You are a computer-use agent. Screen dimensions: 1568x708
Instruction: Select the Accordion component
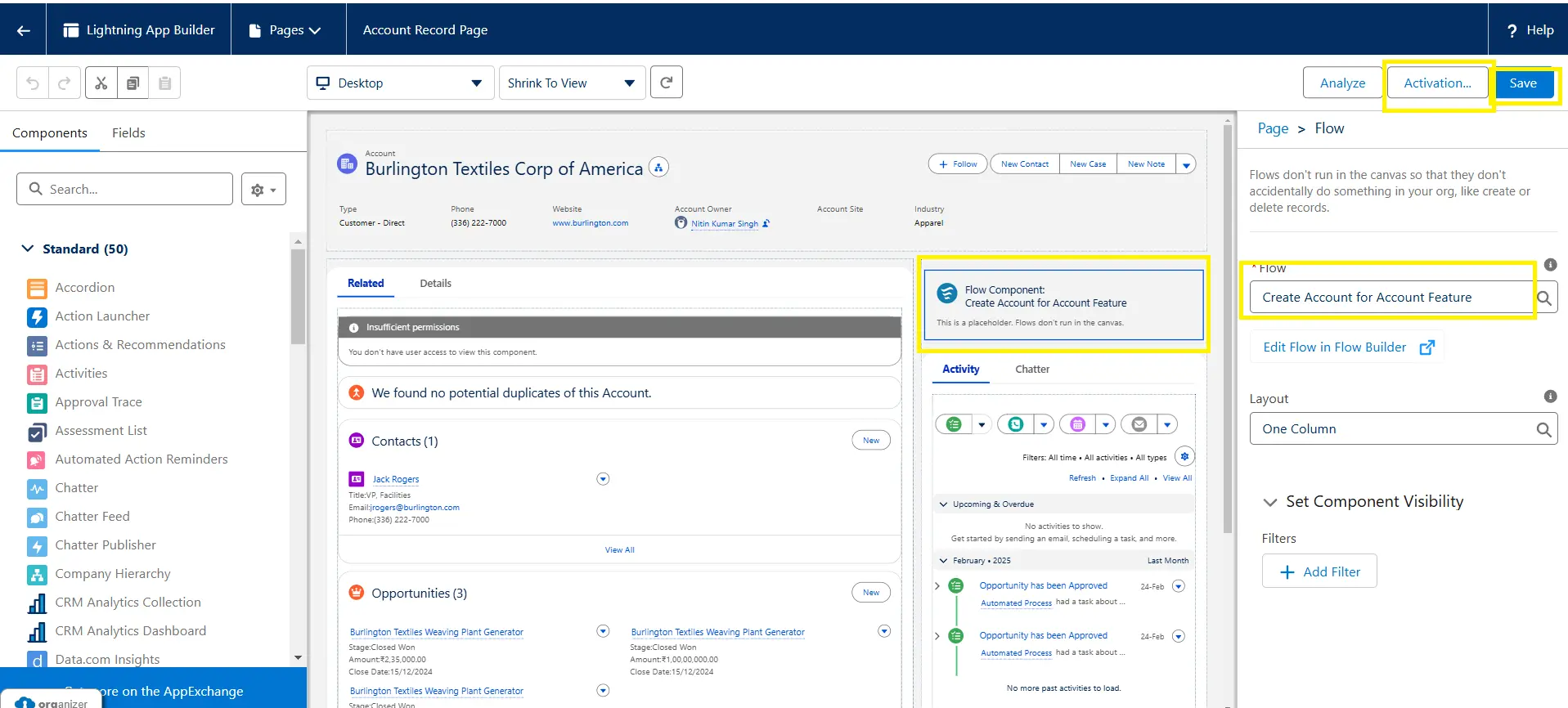click(85, 288)
